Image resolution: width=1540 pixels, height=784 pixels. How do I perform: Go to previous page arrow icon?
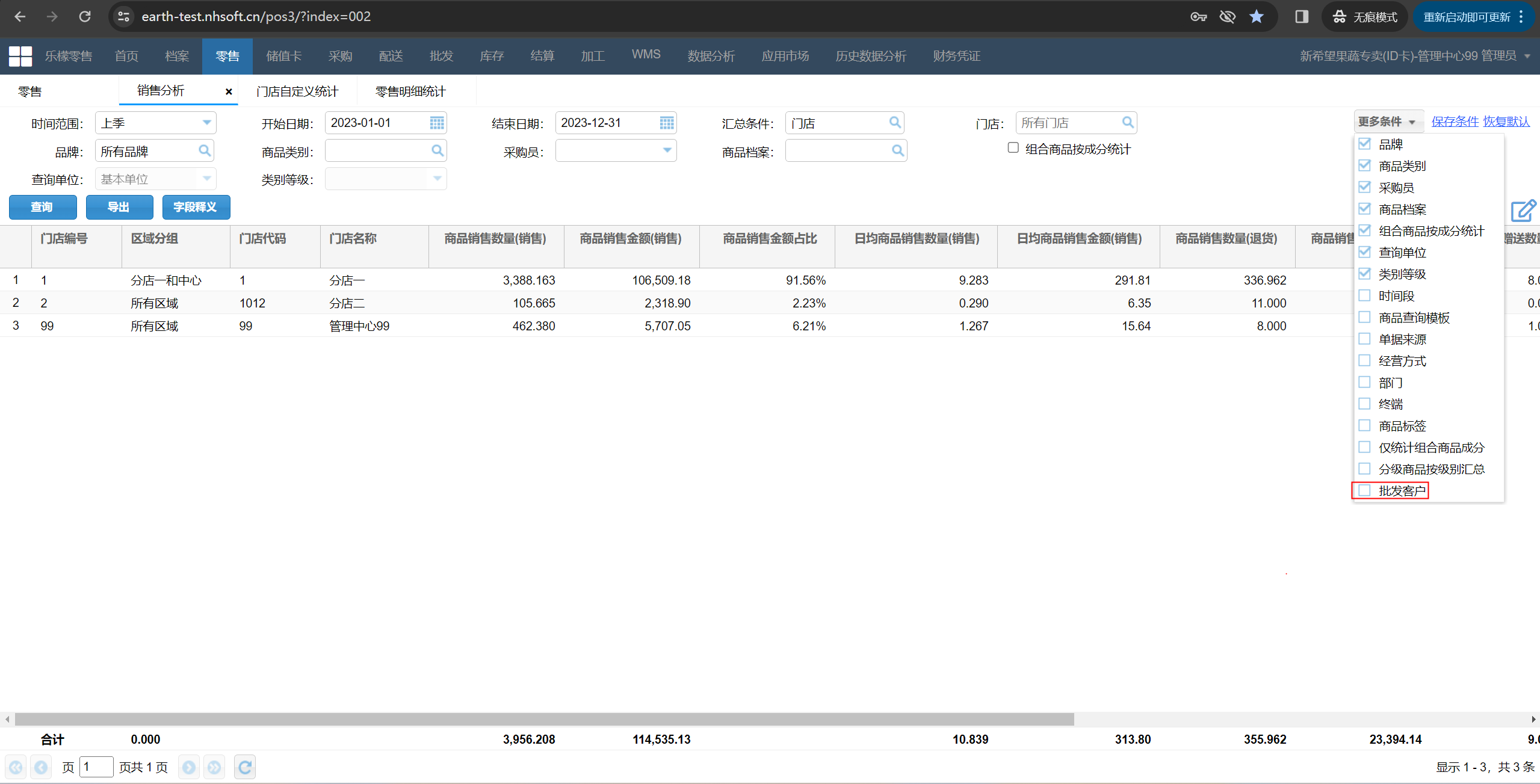41,767
